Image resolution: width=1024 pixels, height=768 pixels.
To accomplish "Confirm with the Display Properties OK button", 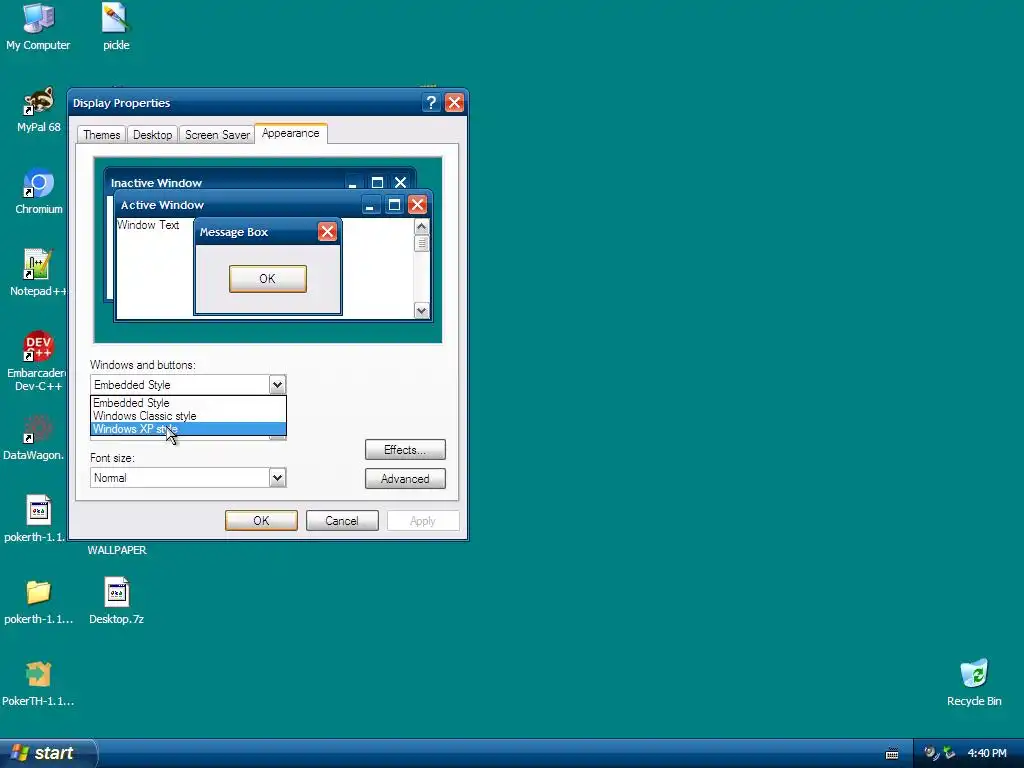I will click(261, 520).
